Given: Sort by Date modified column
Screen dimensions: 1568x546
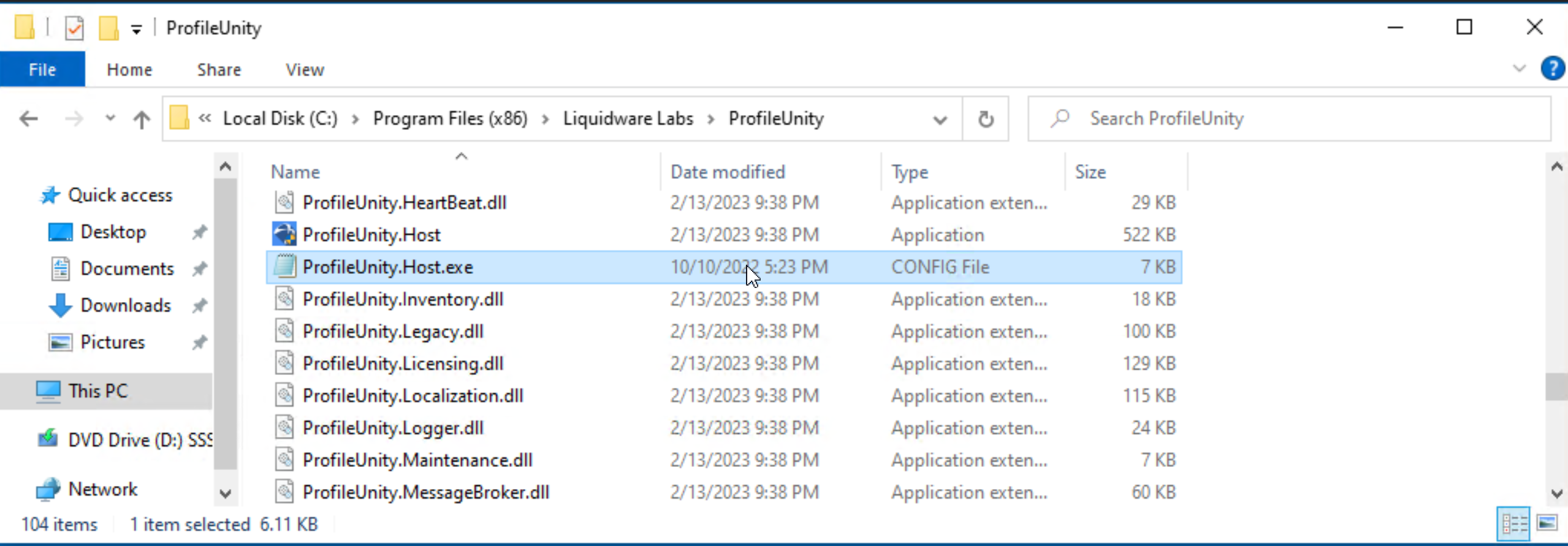Looking at the screenshot, I should click(x=728, y=172).
